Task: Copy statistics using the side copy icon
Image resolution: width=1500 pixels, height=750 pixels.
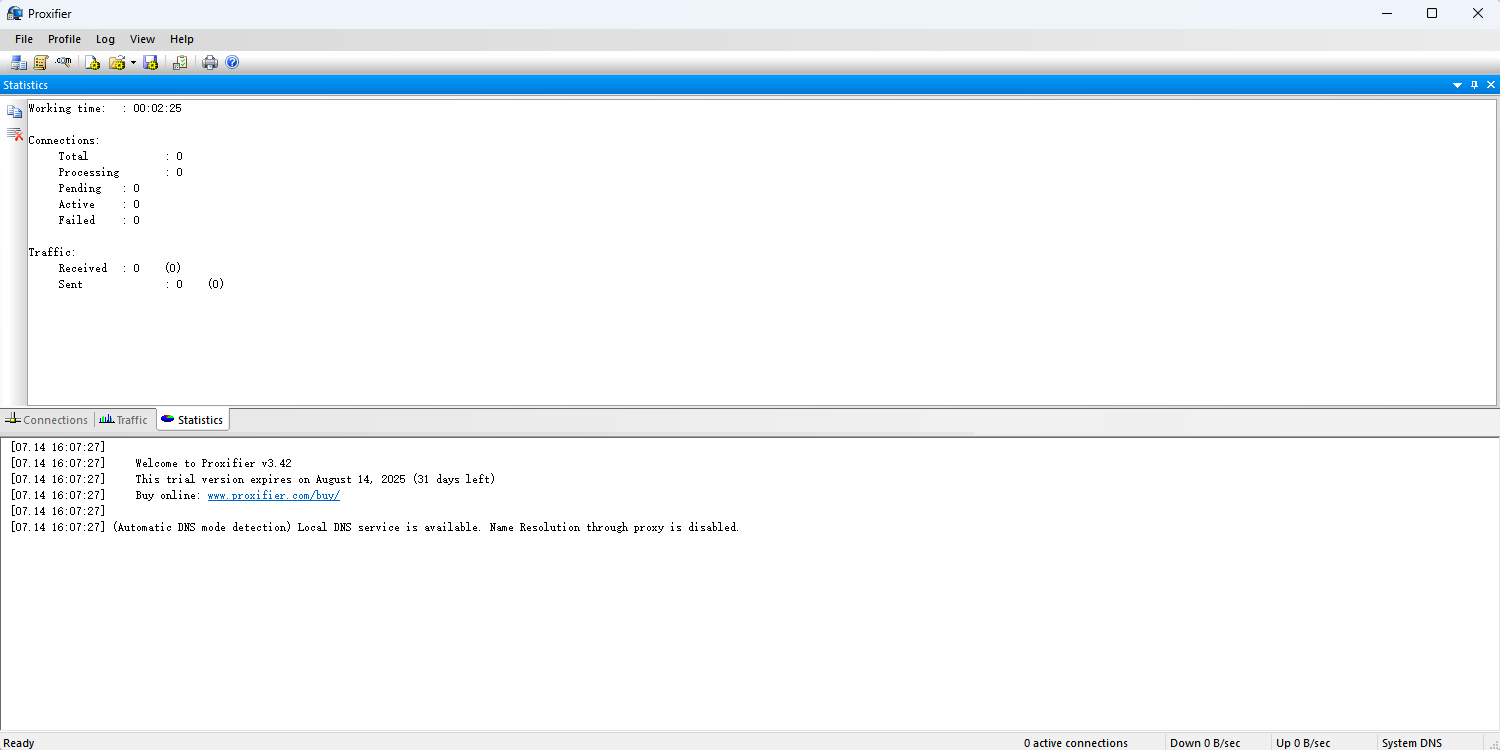Action: (15, 111)
